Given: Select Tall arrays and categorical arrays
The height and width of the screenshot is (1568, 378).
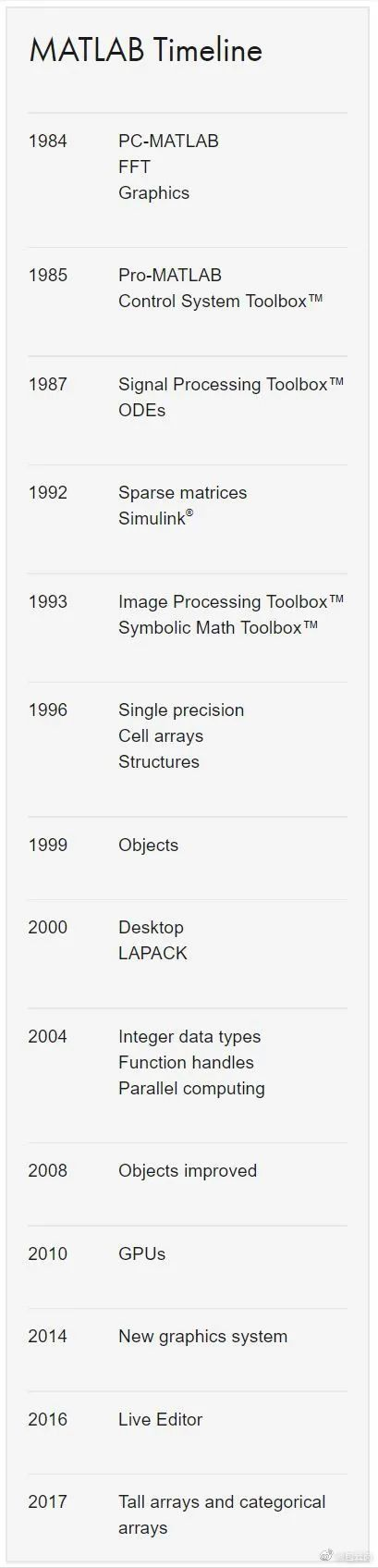Looking at the screenshot, I should click(222, 1515).
